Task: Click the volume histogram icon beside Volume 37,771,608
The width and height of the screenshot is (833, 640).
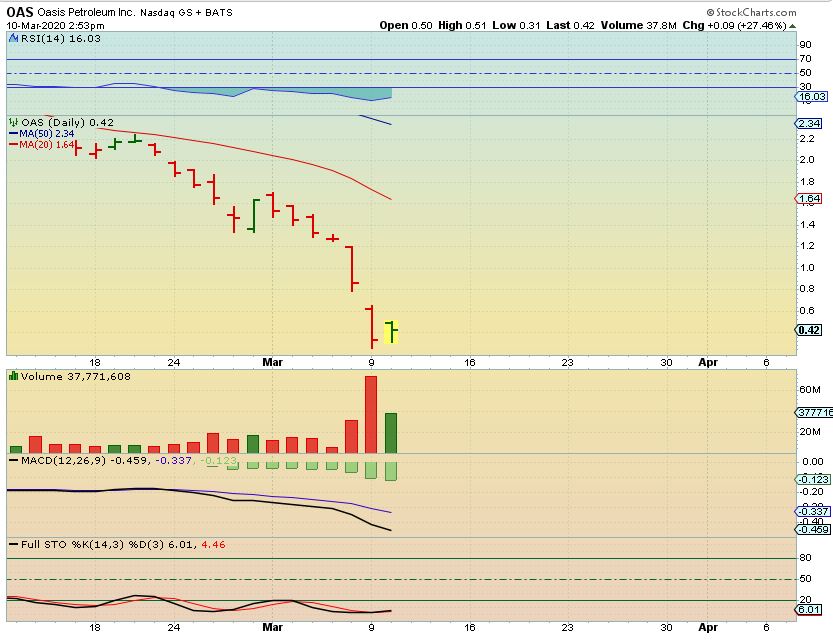Action: click(x=14, y=376)
